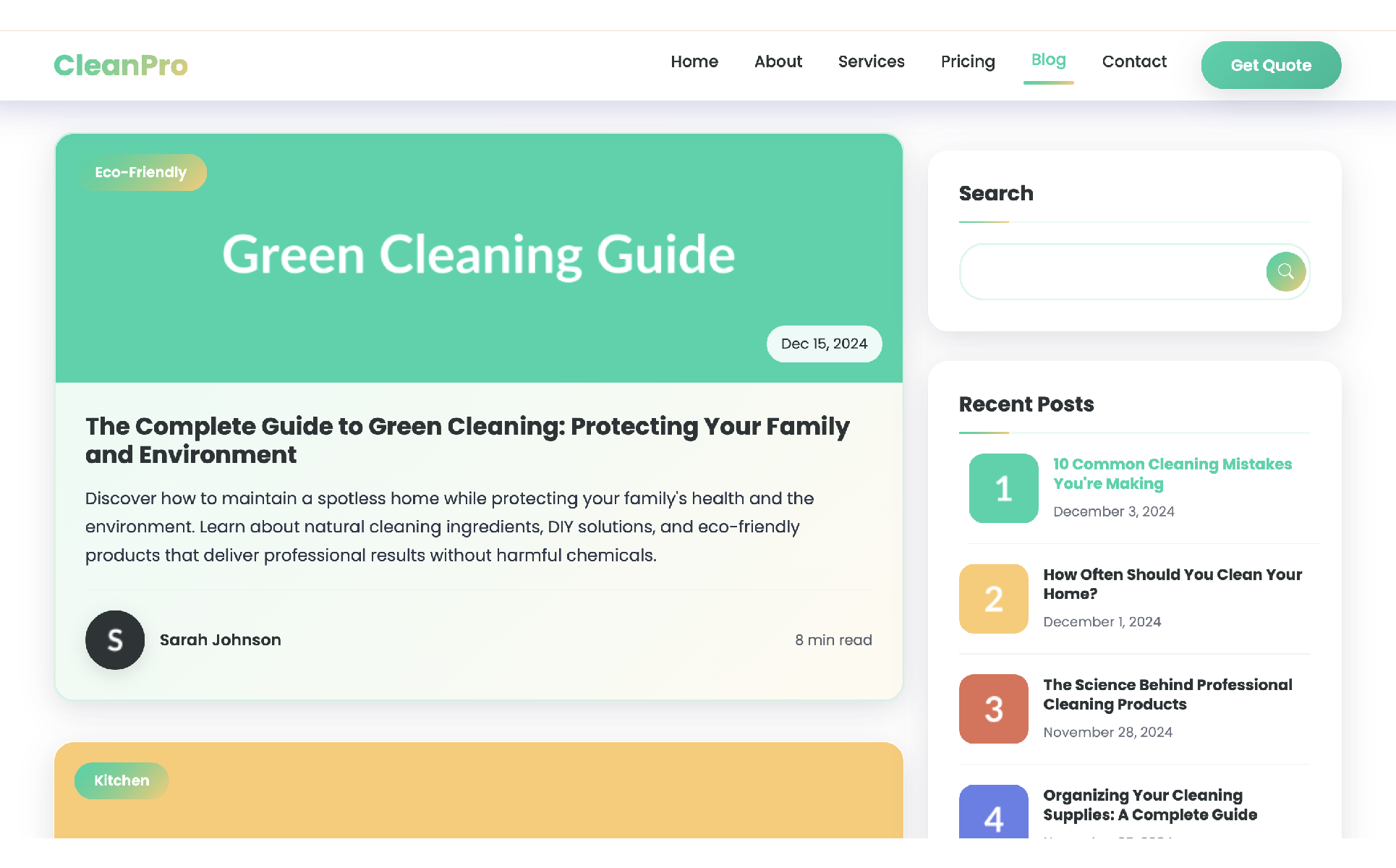Select the active Blog tab
The width and height of the screenshot is (1396, 868).
pos(1048,60)
